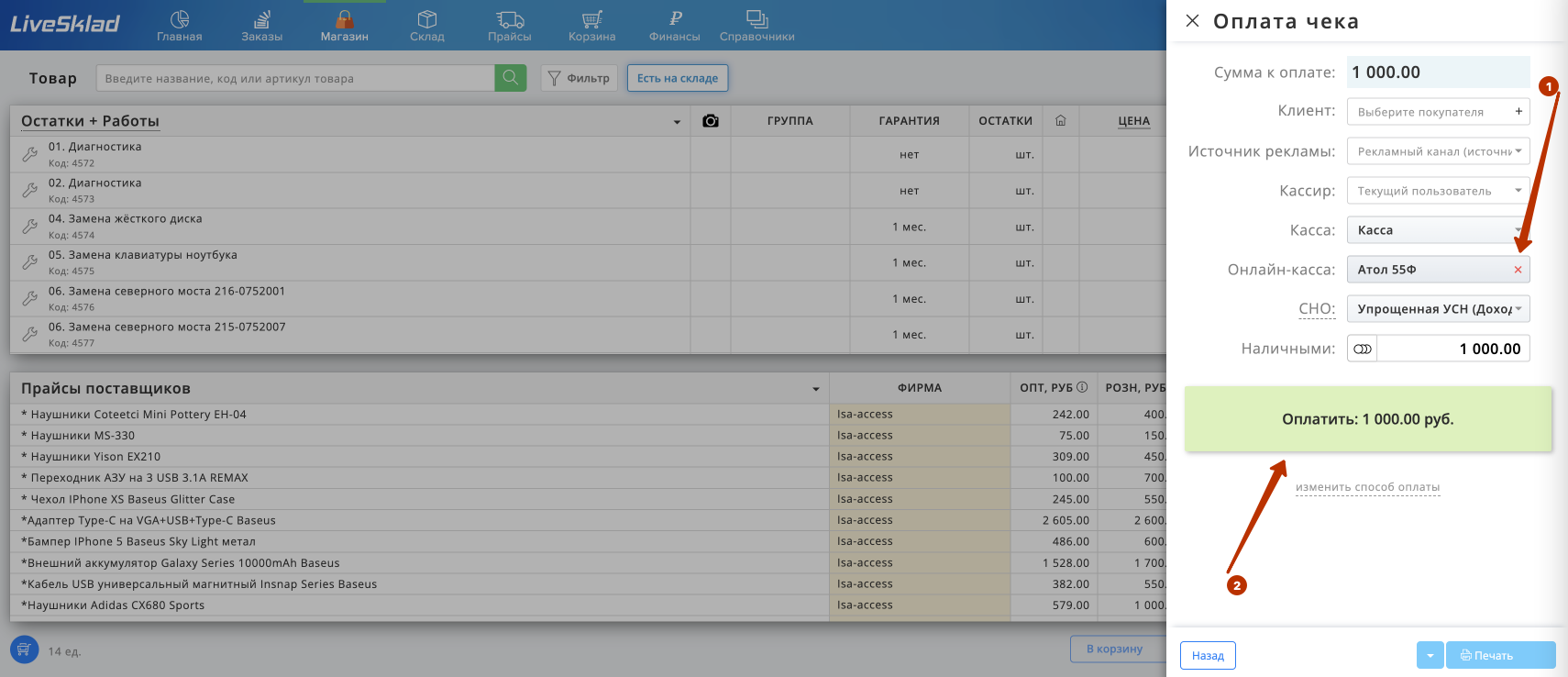Select Наушники Coteetci Mini Pottery EH-04
Image resolution: width=1568 pixels, height=677 pixels.
point(588,415)
